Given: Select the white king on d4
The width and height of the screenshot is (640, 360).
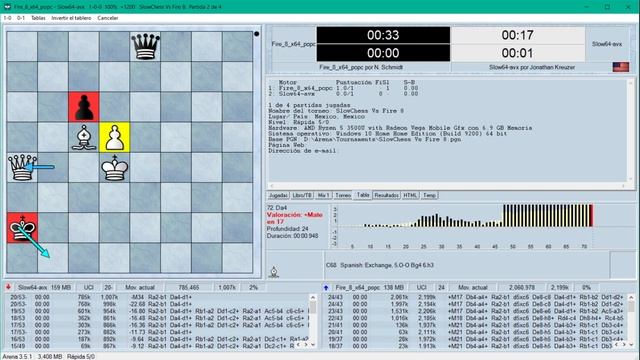Looking at the screenshot, I should click(x=115, y=167).
